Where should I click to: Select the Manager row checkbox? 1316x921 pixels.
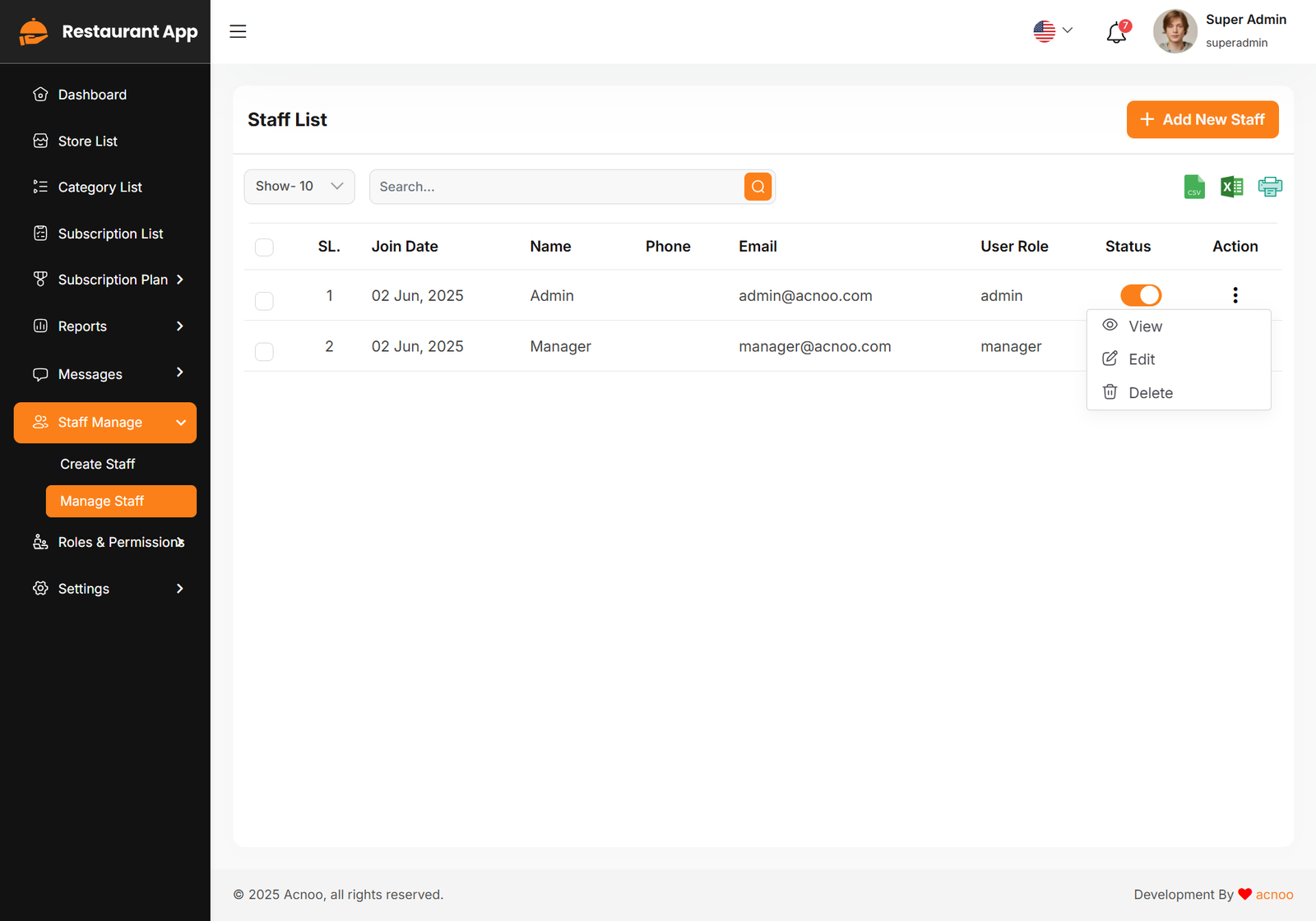pos(264,352)
